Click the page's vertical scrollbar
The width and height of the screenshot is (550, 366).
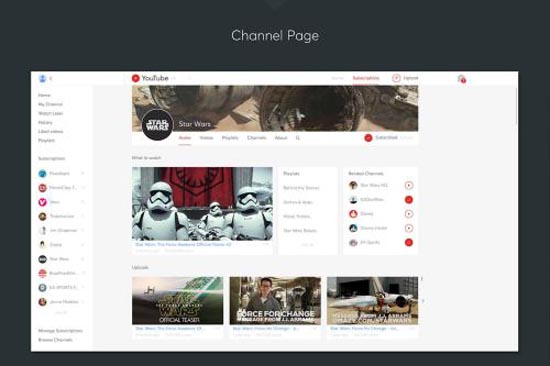[x=516, y=105]
